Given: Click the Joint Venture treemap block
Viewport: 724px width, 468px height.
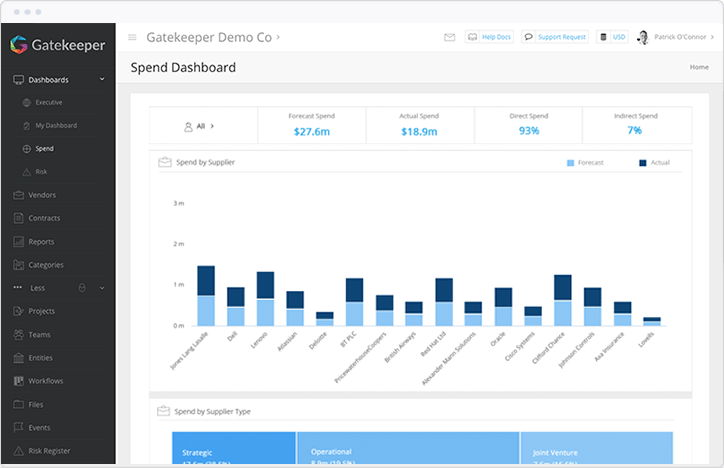Looking at the screenshot, I should [597, 448].
